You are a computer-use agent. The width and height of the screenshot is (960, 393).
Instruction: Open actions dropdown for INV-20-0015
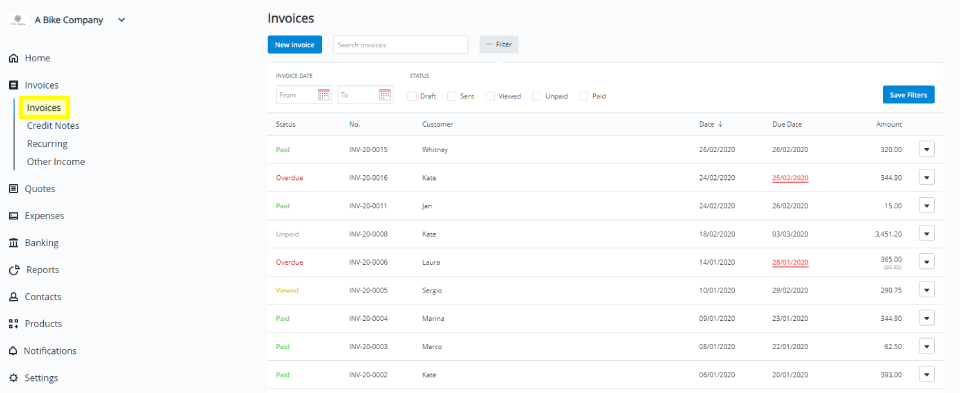pyautogui.click(x=926, y=149)
